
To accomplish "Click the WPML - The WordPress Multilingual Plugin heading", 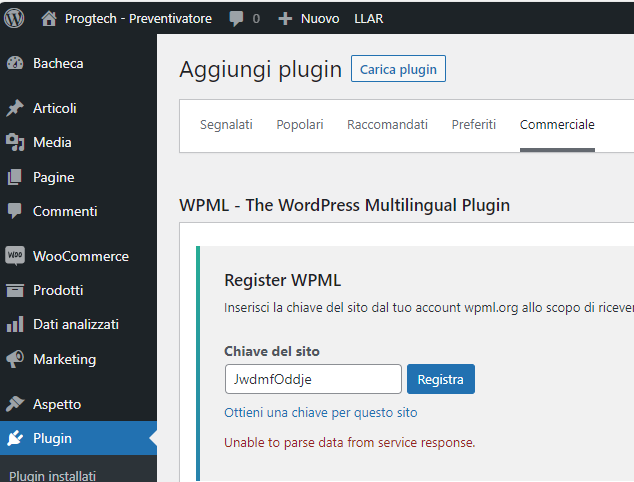I will [344, 205].
